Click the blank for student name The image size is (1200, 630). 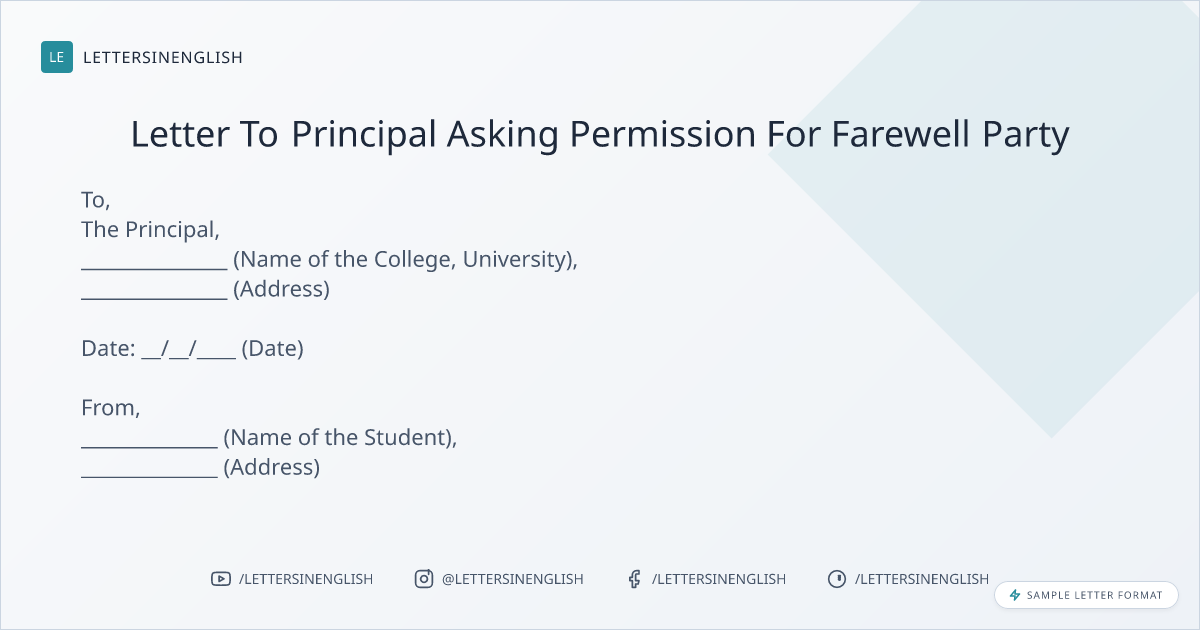click(x=149, y=440)
